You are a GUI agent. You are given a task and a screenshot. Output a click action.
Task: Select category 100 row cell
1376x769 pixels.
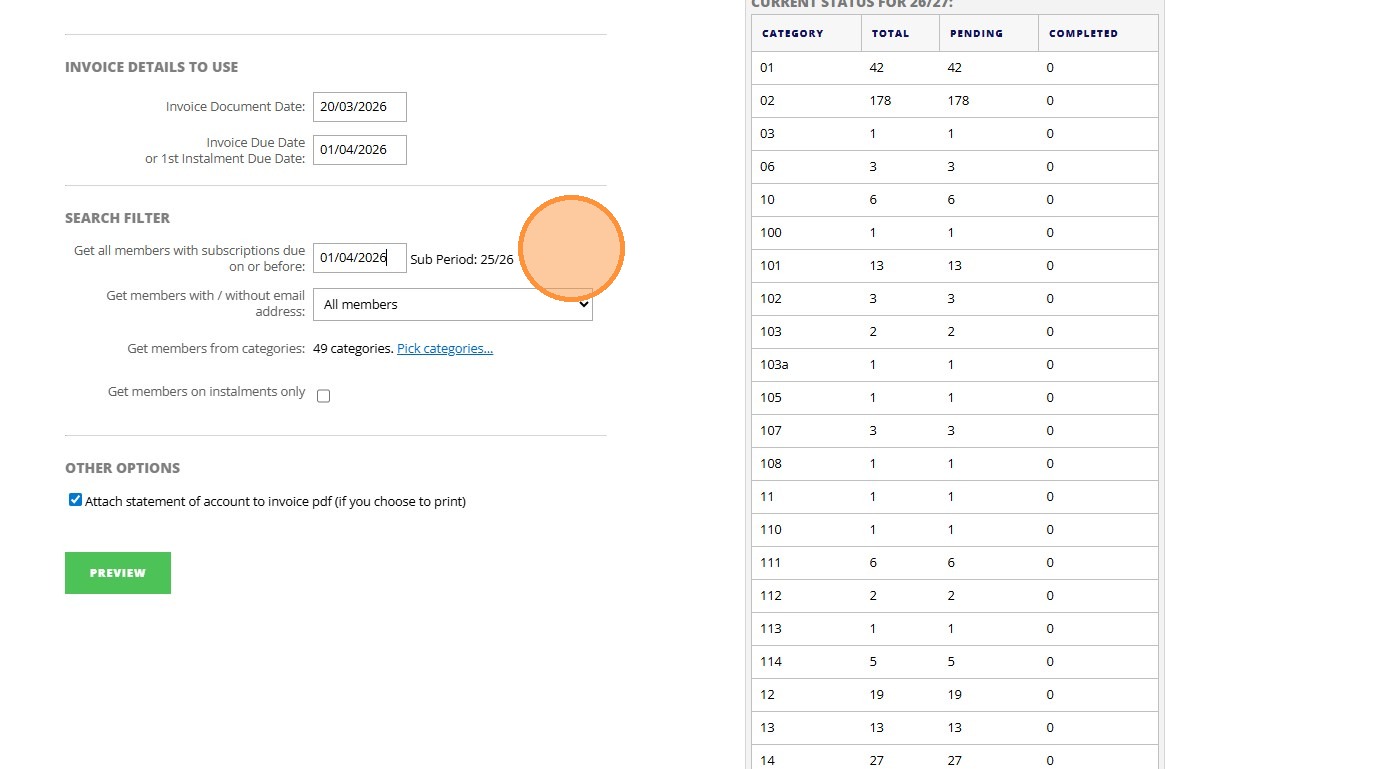[770, 233]
